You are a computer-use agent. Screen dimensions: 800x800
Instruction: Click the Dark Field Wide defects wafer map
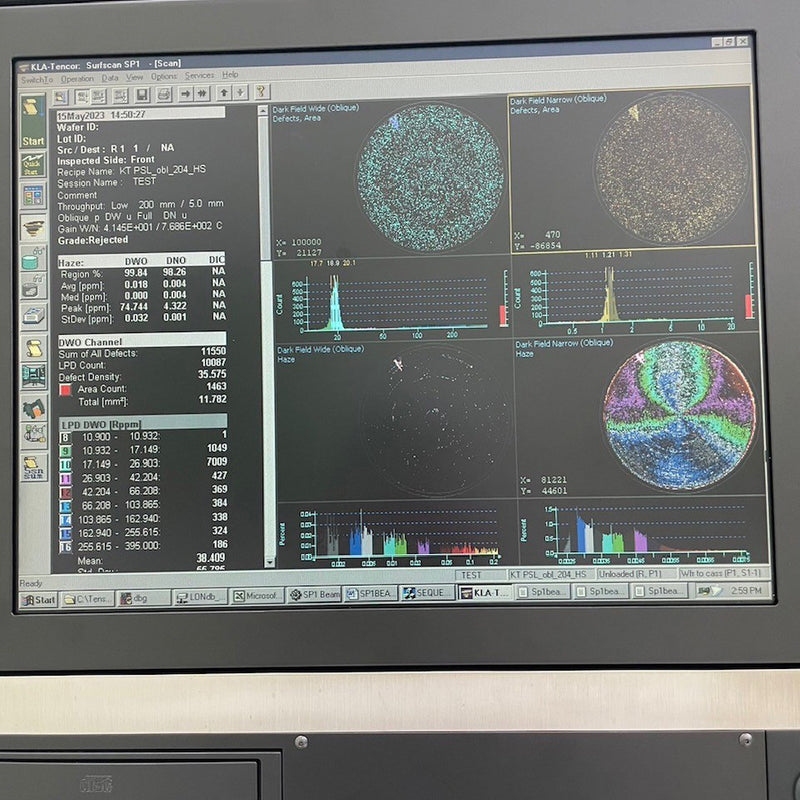point(431,177)
